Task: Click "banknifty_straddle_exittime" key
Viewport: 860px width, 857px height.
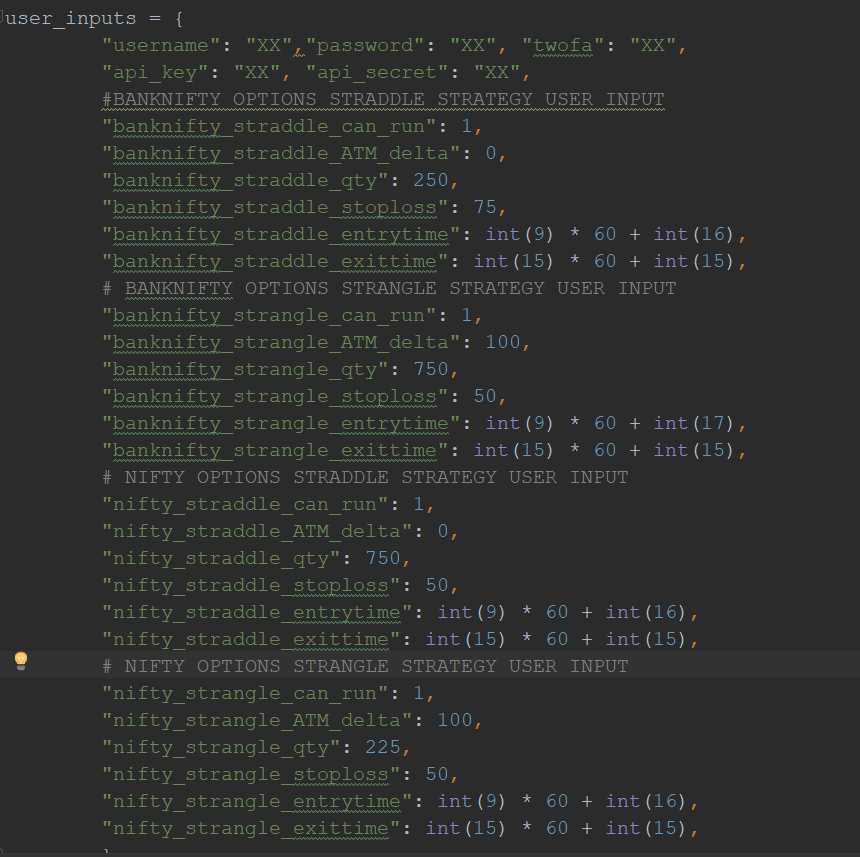Action: point(275,261)
